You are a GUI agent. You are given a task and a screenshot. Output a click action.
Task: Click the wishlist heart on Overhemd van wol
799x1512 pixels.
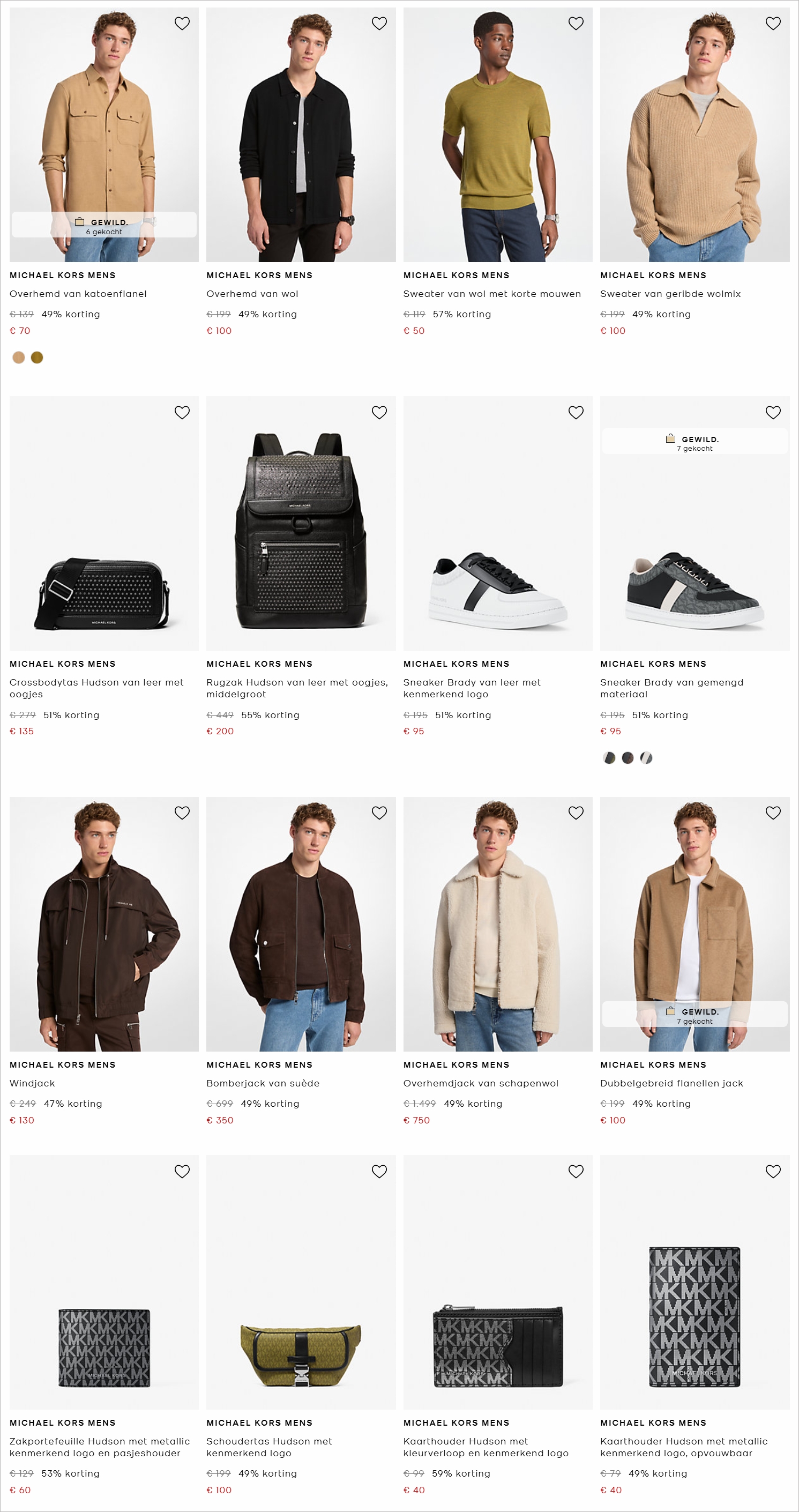click(379, 23)
